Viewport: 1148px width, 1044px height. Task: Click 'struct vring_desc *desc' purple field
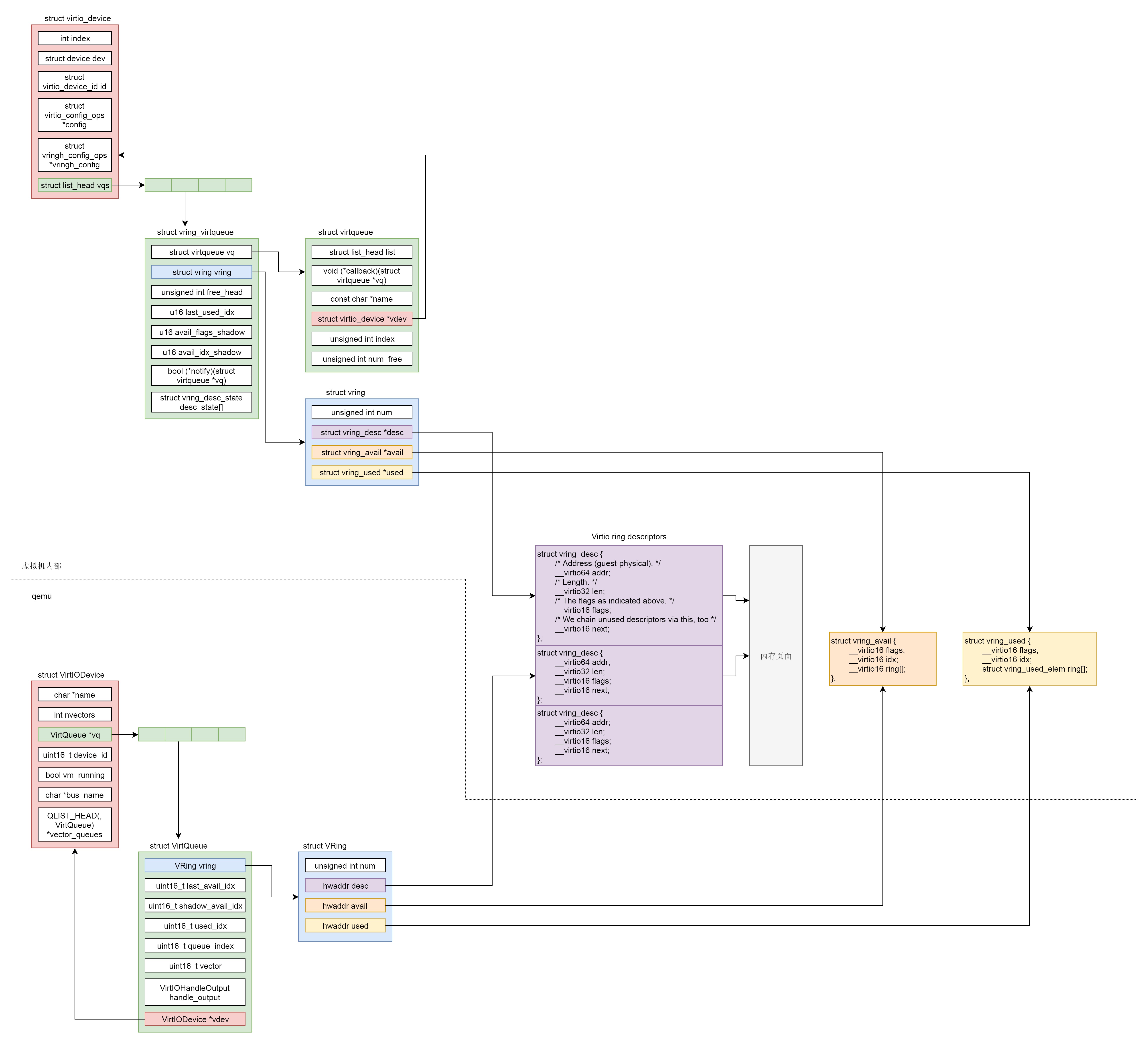362,432
